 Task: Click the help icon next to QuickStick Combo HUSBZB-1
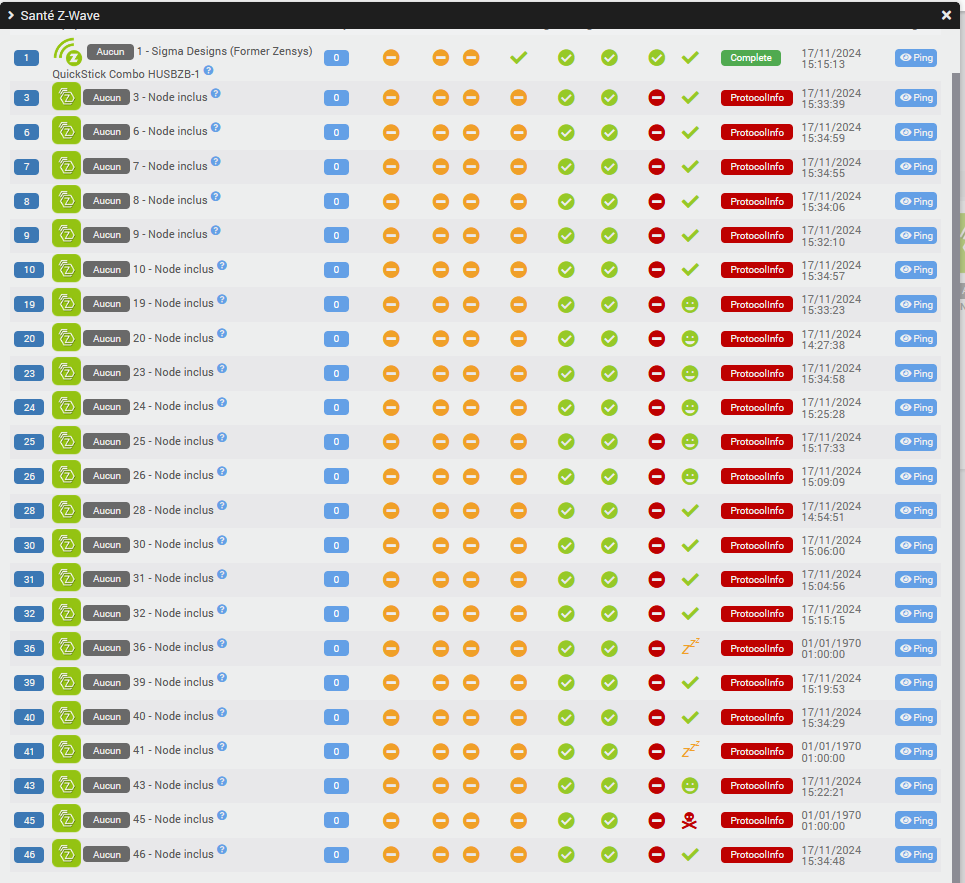pyautogui.click(x=208, y=72)
